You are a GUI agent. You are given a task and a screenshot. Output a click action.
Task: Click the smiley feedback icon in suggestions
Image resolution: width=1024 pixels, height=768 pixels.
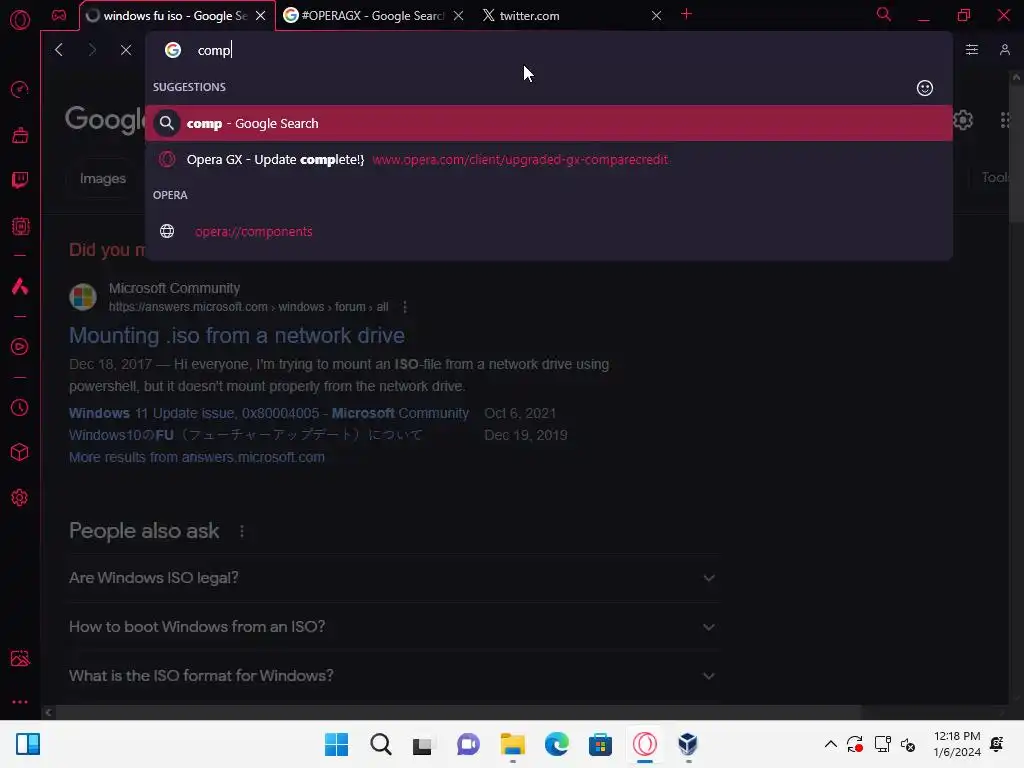click(924, 88)
